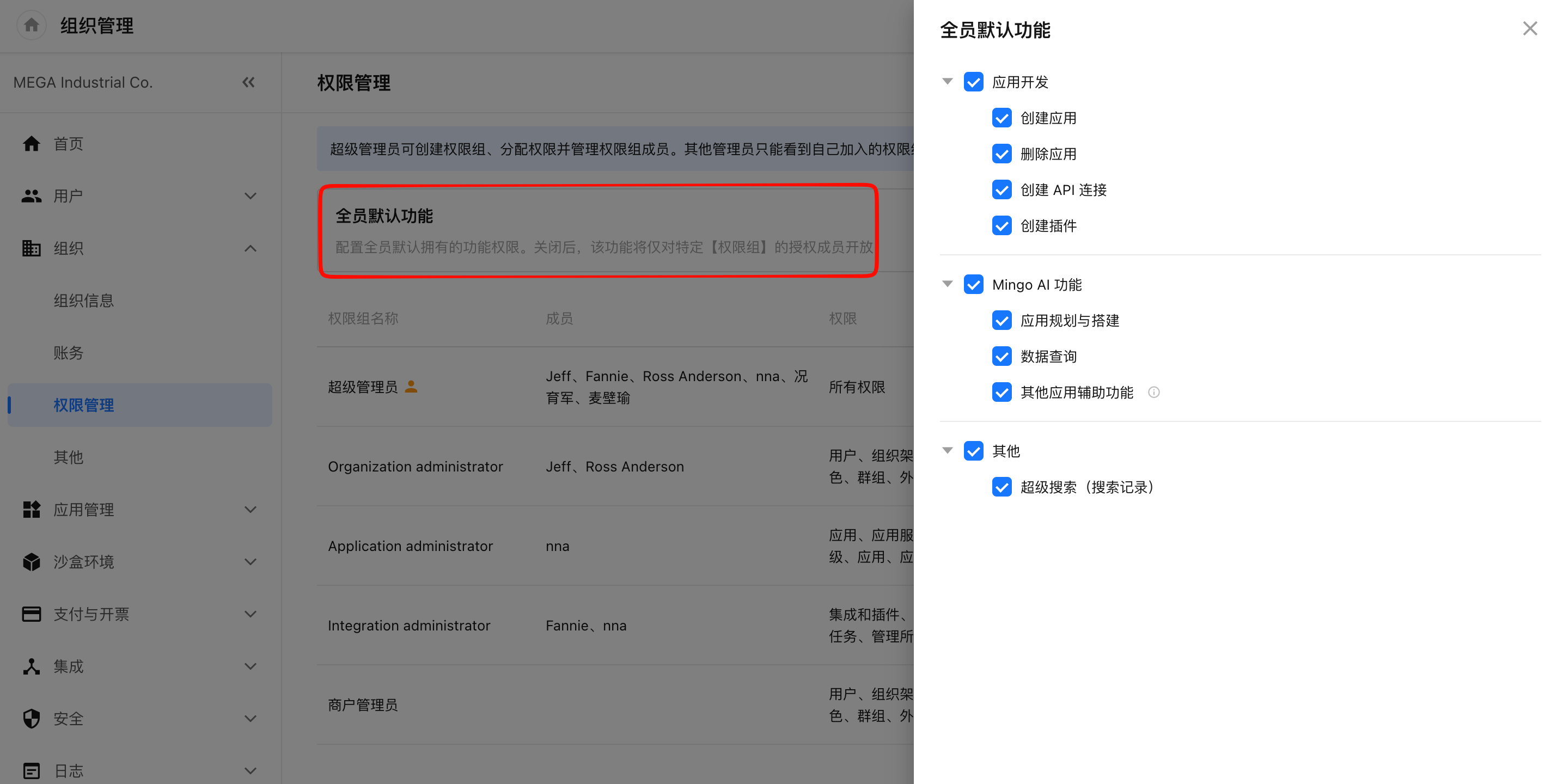Screen dimensions: 1551x784
Task: Collapse the 应用开发 group triangle
Action: click(948, 81)
